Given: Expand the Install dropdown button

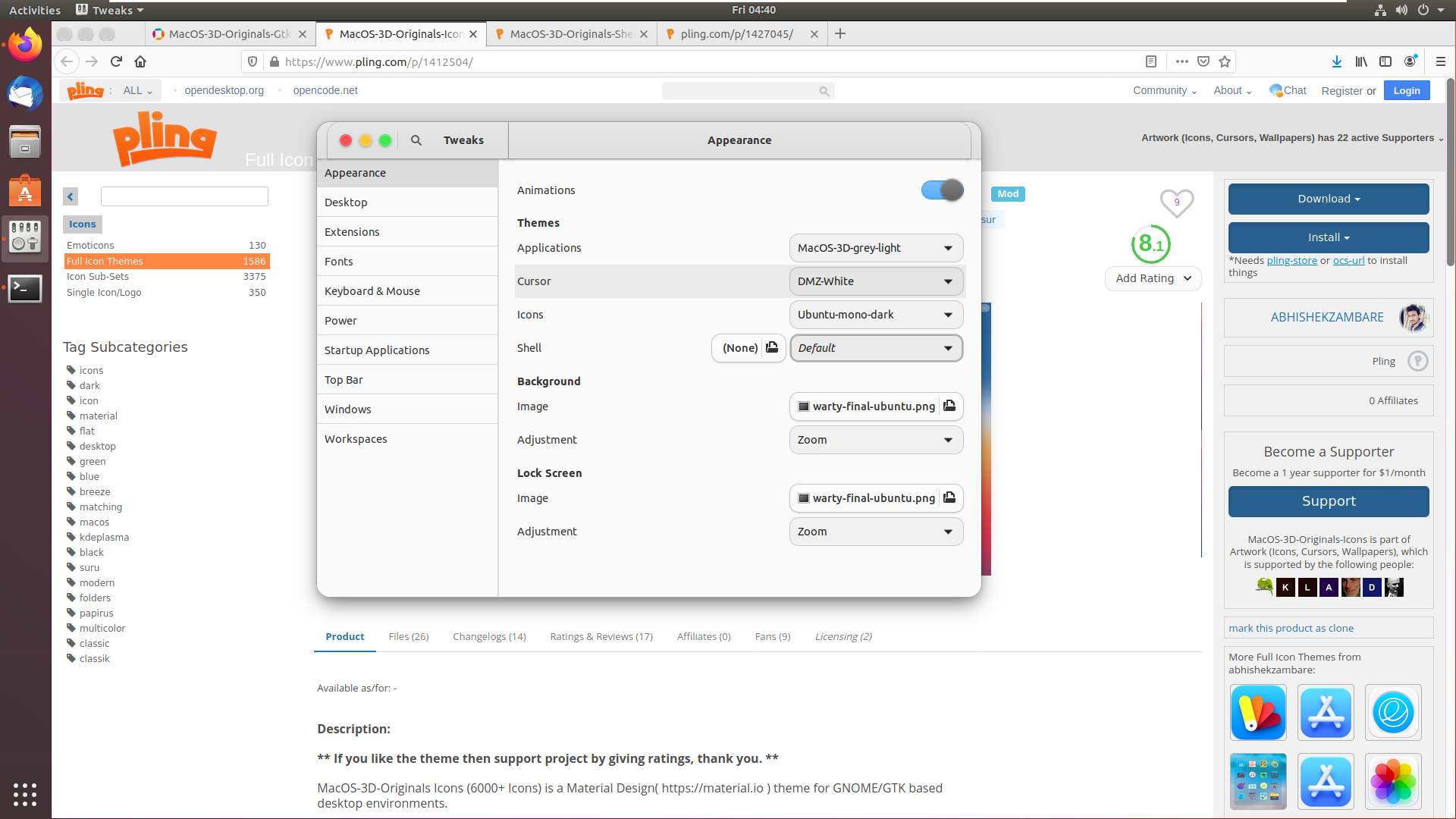Looking at the screenshot, I should point(1329,237).
